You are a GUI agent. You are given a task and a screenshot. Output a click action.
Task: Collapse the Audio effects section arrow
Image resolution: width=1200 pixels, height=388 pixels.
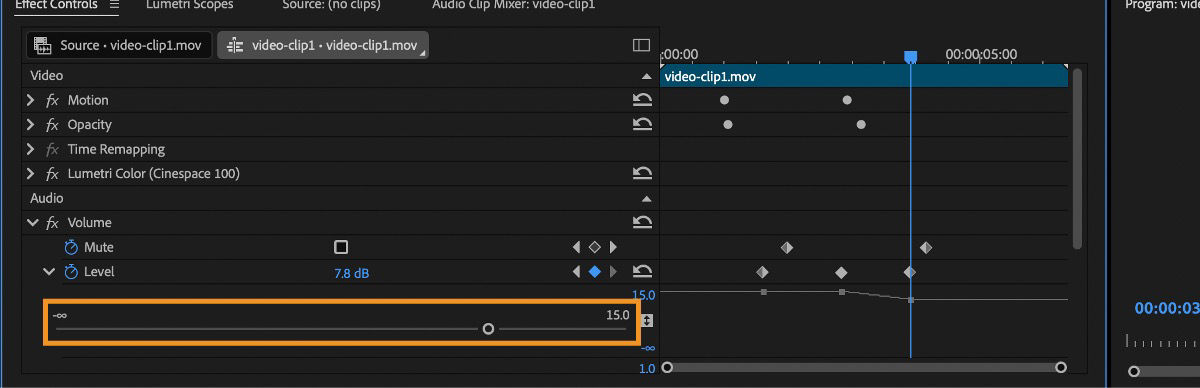[x=646, y=199]
